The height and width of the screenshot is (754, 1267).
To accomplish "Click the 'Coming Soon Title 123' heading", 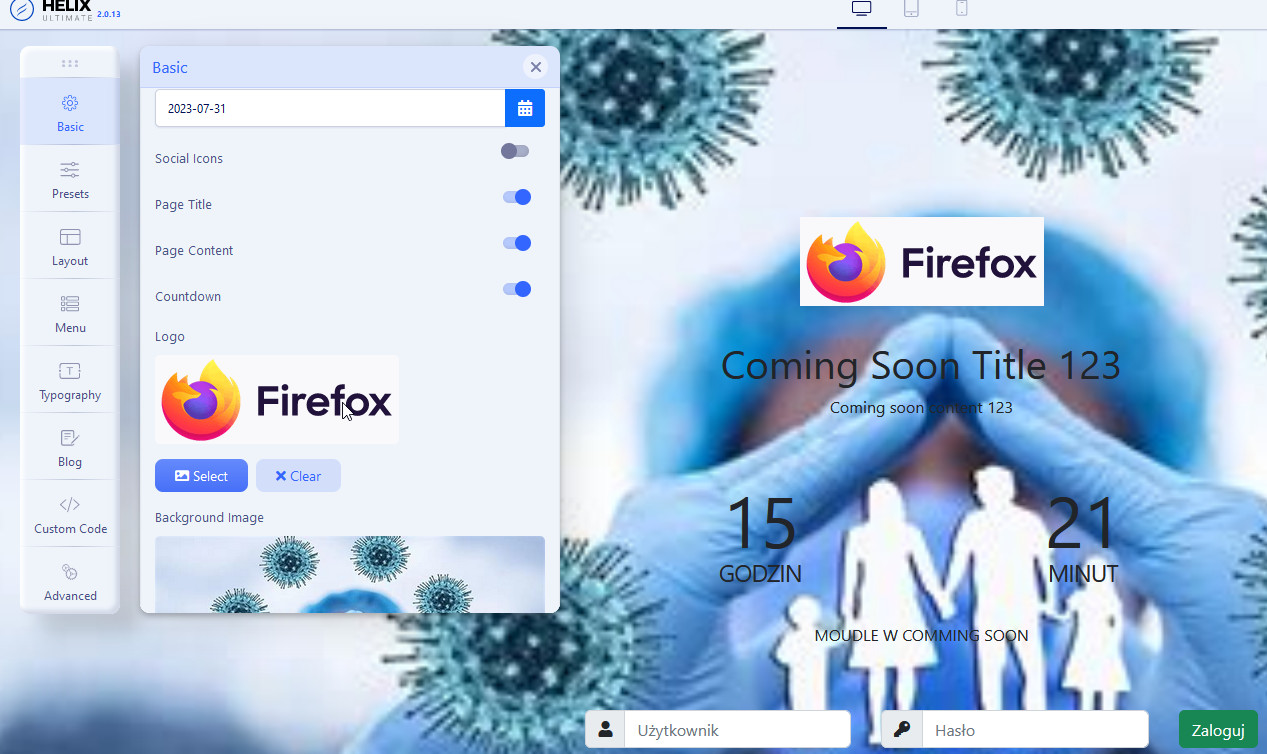I will pos(921,366).
